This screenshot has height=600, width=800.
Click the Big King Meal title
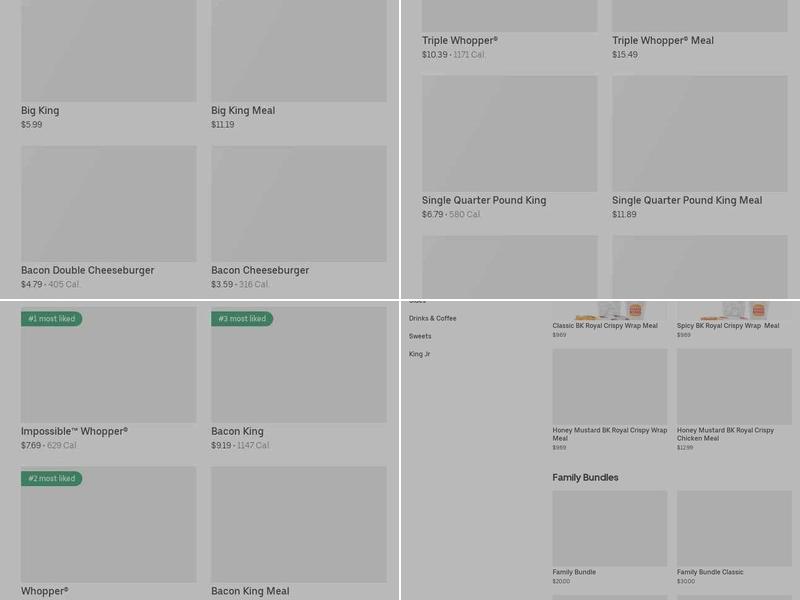[x=243, y=110]
